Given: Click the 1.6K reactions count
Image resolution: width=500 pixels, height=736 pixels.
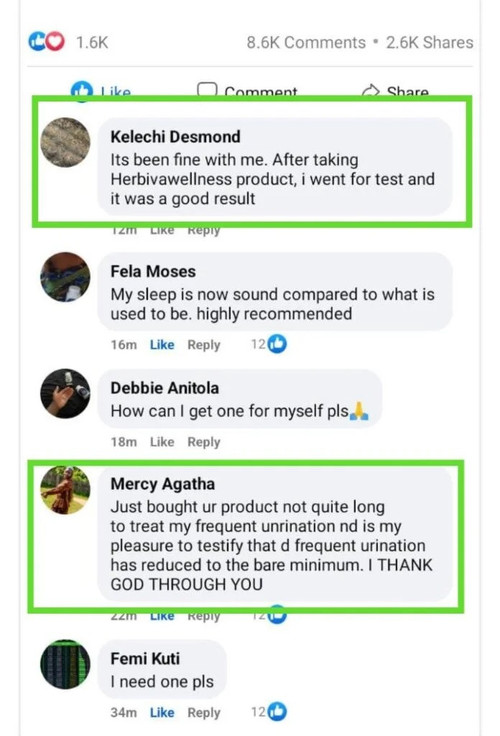Looking at the screenshot, I should coord(92,42).
